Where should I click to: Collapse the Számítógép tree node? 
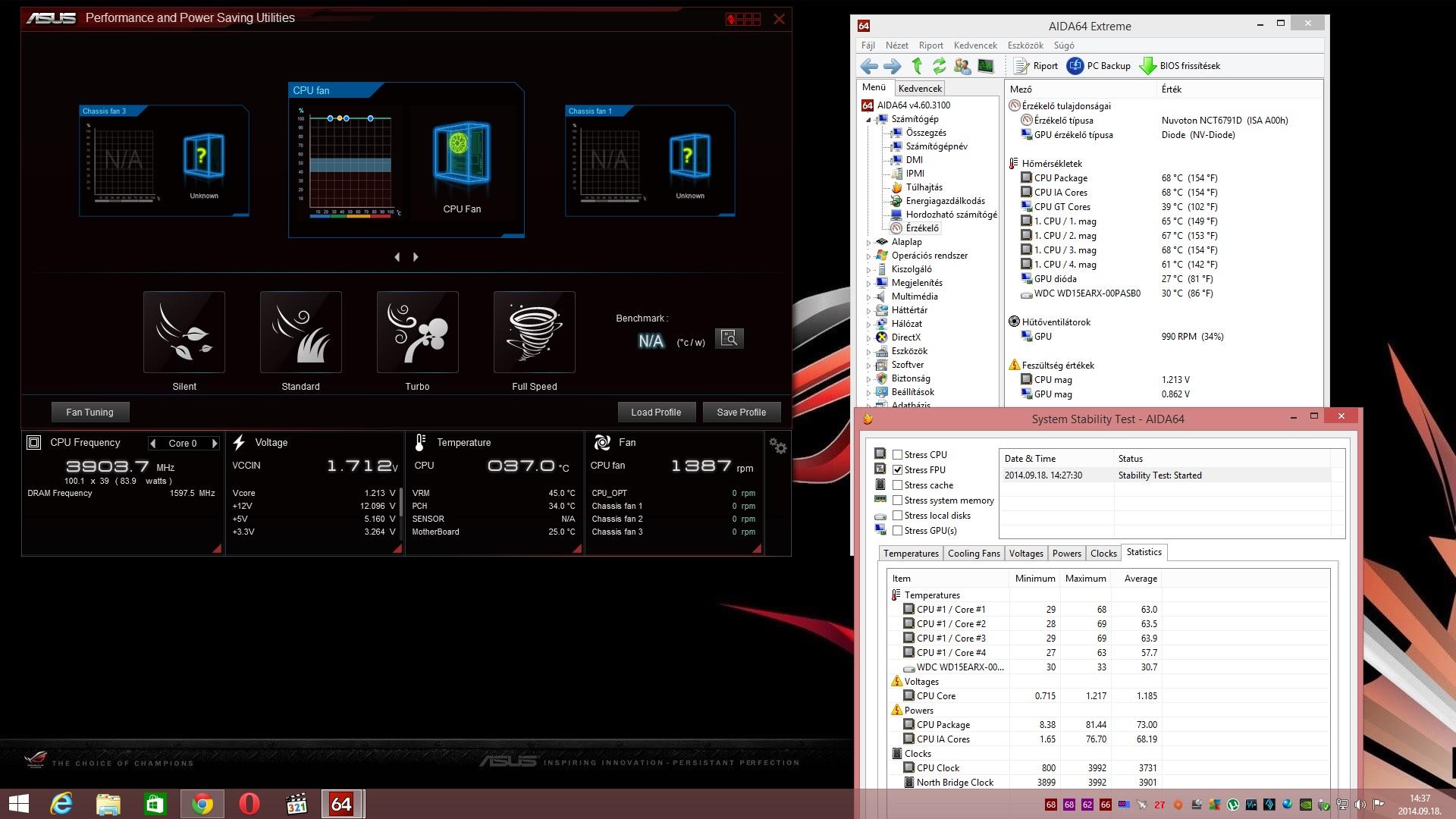(x=869, y=120)
